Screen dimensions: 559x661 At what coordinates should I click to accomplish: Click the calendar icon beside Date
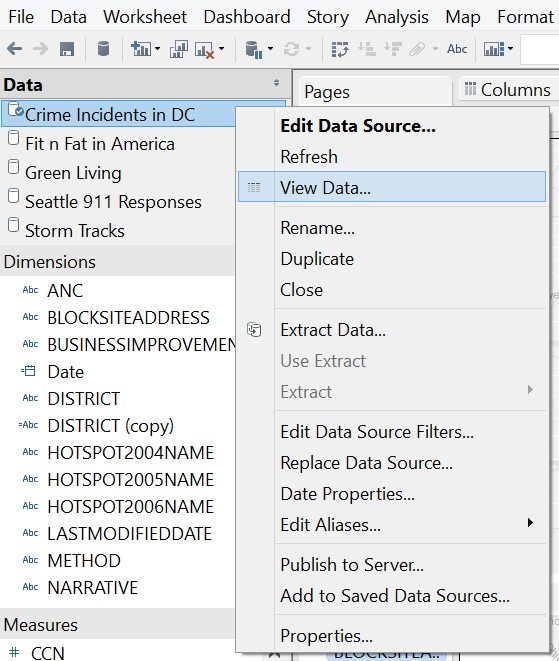[29, 371]
